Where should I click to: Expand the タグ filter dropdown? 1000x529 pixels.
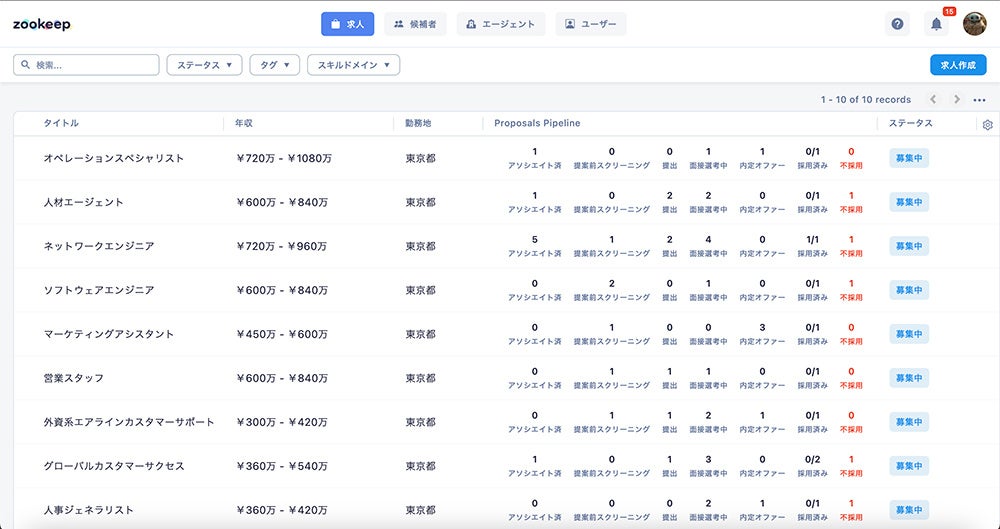(x=274, y=65)
